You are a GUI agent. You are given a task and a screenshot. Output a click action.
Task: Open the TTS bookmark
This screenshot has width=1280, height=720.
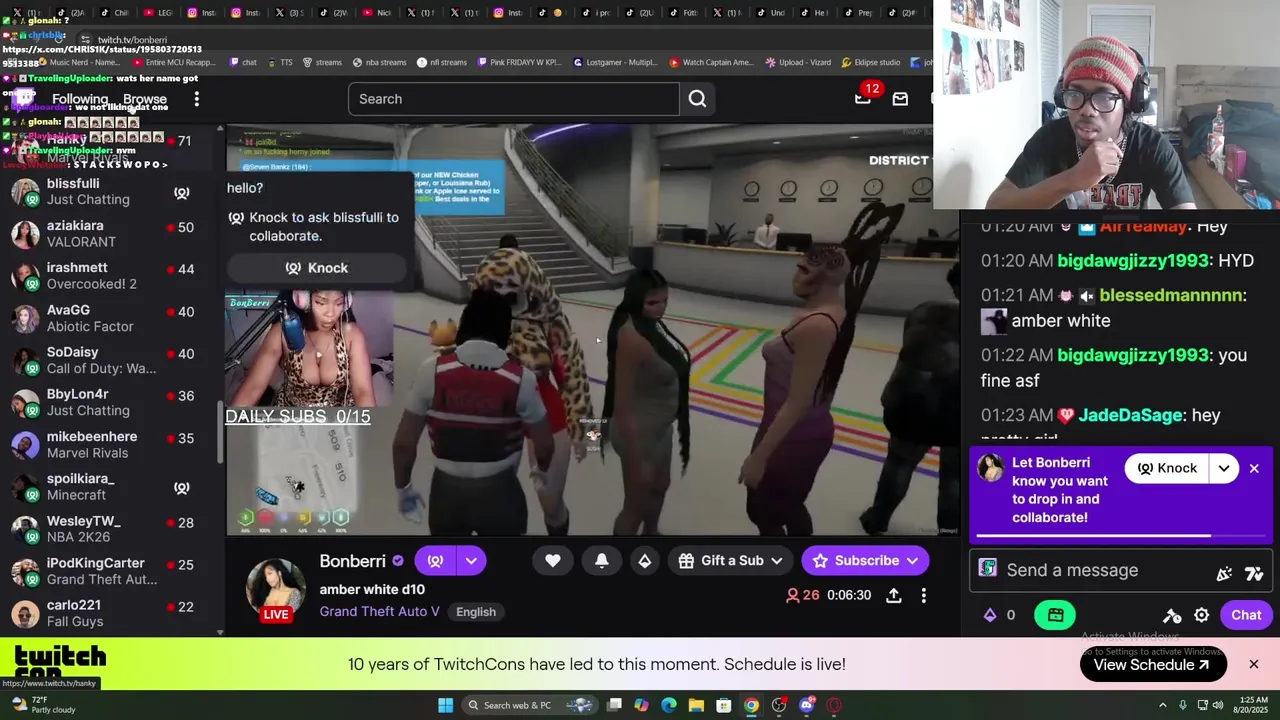(279, 62)
